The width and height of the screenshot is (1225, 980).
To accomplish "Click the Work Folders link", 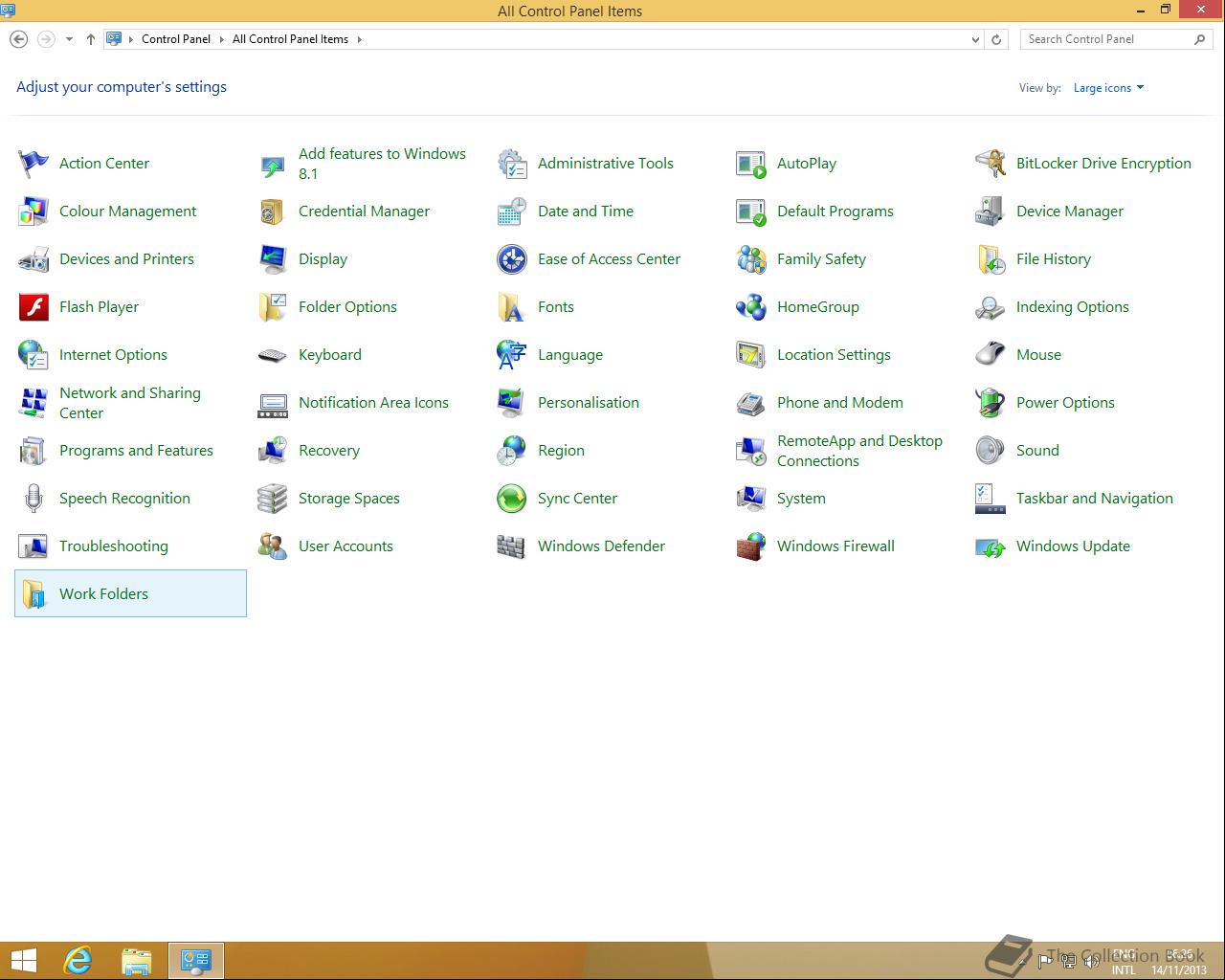I will (x=103, y=594).
